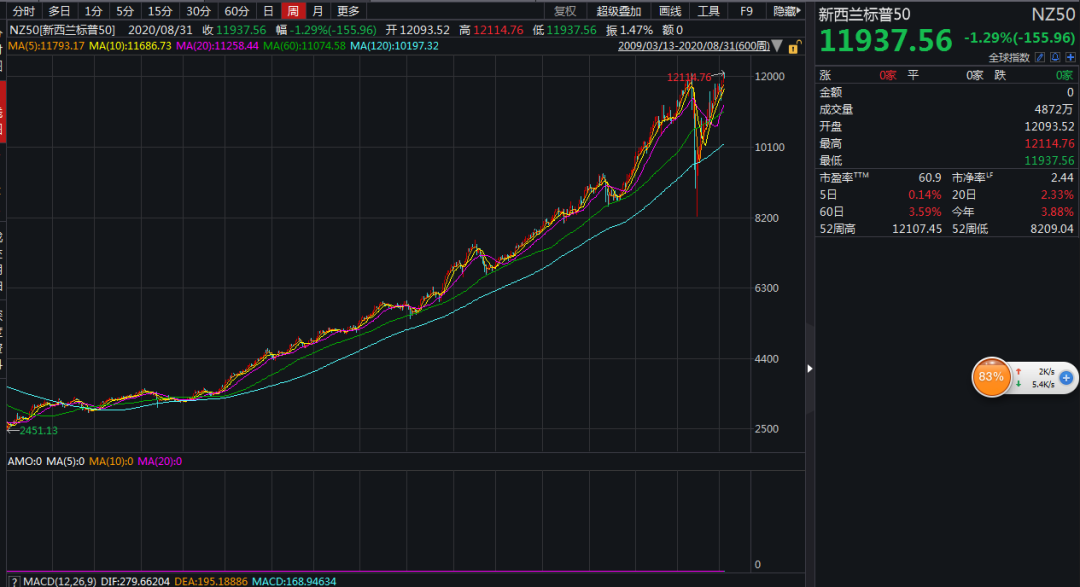Viewport: 1080px width, 587px height.
Task: Collapse right panel with the arrow handle
Action: click(x=810, y=368)
